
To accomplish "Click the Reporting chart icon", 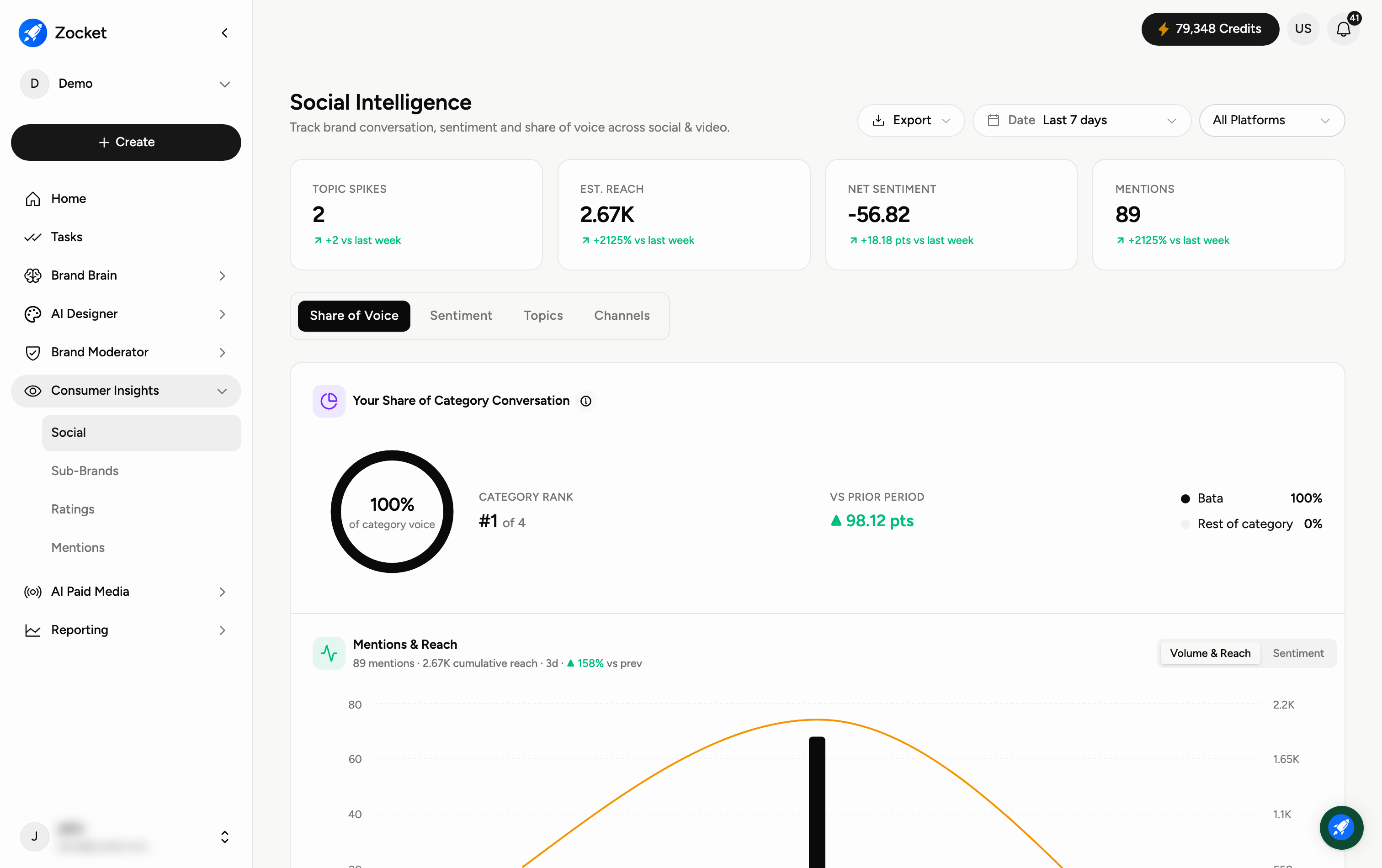I will 33,630.
